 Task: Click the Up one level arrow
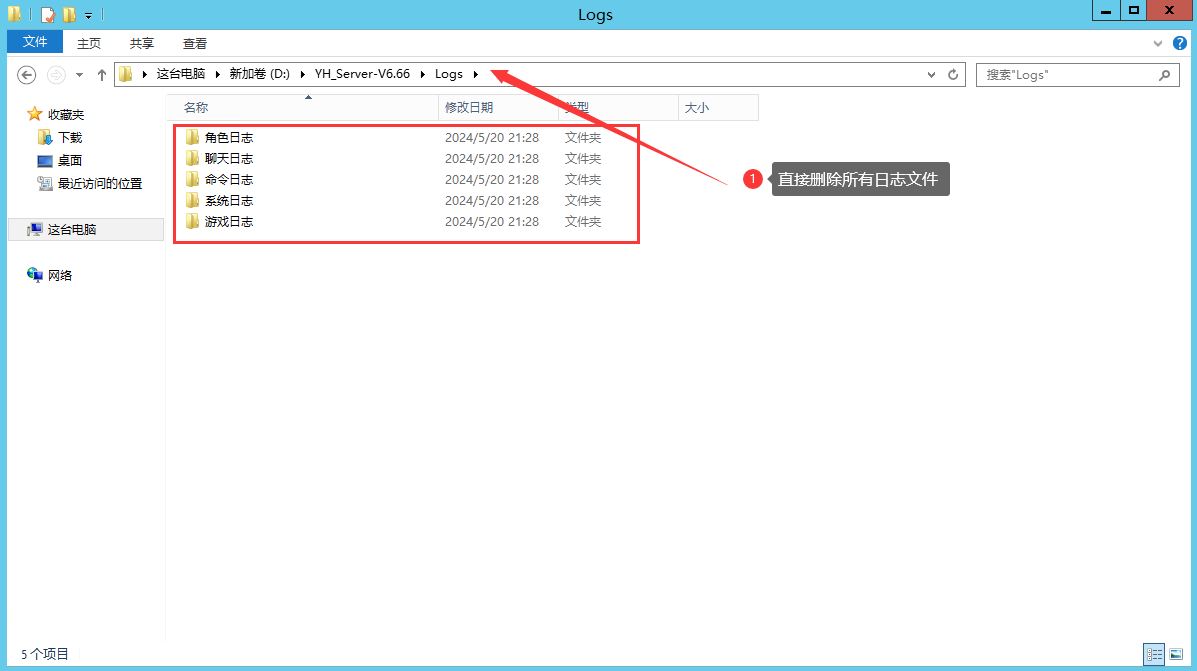101,75
